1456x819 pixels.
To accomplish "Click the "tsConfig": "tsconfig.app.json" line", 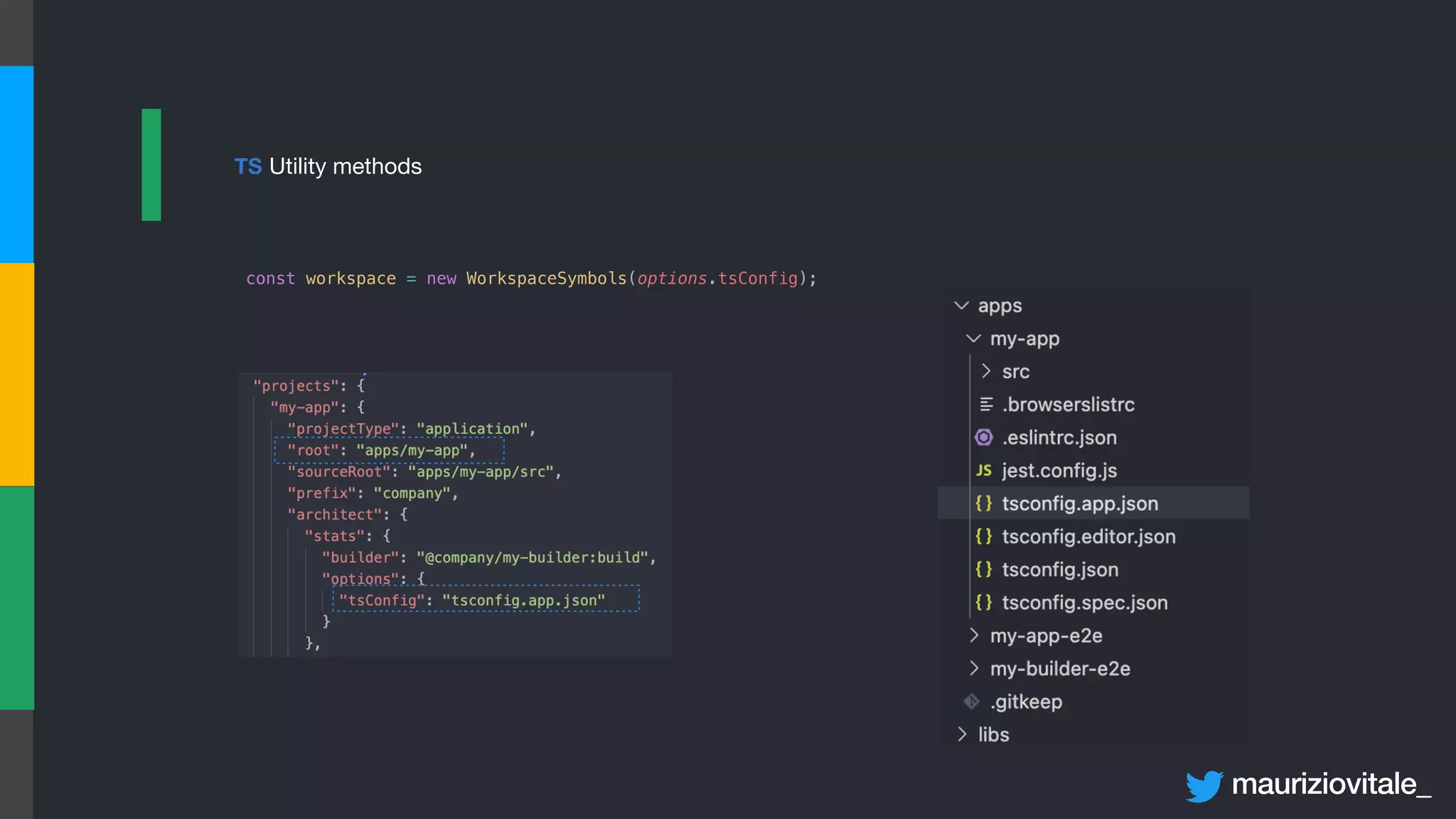I will tap(472, 600).
